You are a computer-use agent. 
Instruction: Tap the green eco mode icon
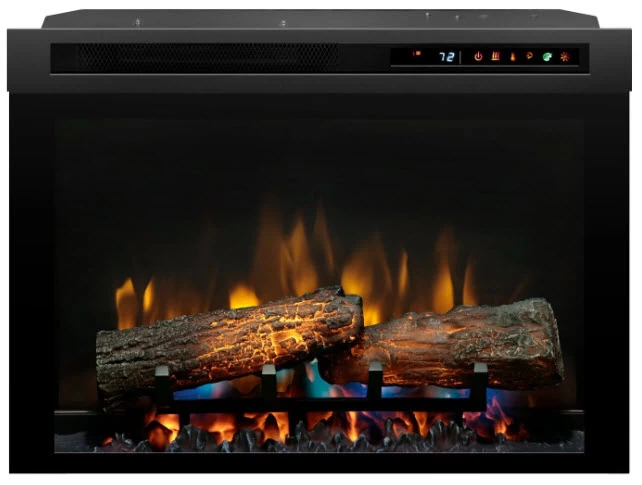547,57
